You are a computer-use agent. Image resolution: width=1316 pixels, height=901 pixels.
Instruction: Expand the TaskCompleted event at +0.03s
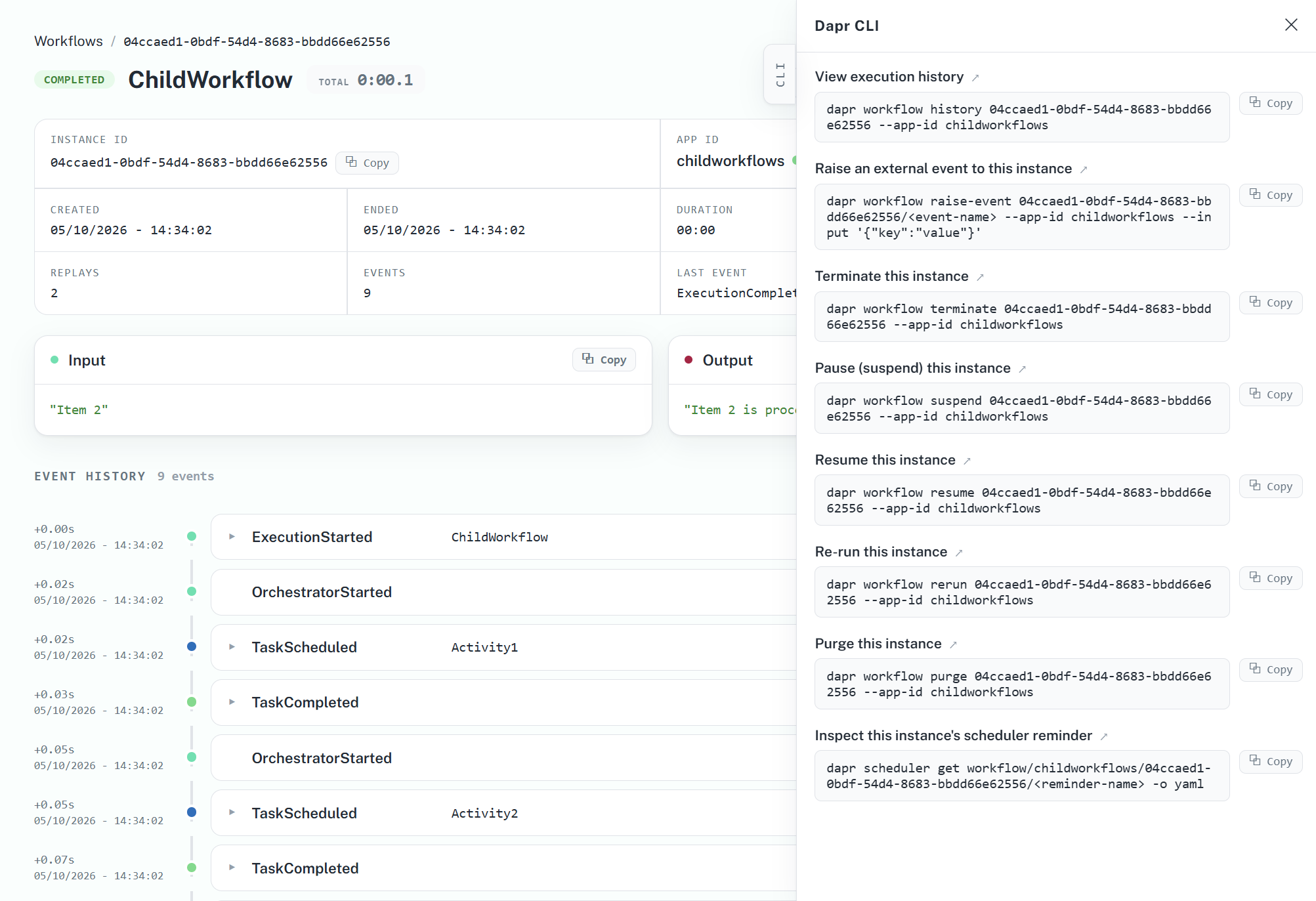point(232,702)
